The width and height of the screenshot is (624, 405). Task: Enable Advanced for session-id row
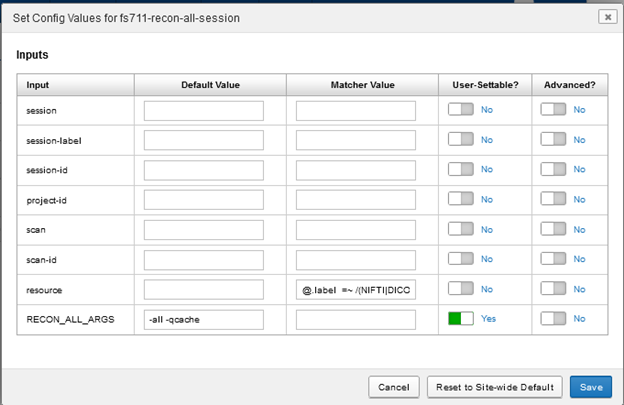point(552,170)
